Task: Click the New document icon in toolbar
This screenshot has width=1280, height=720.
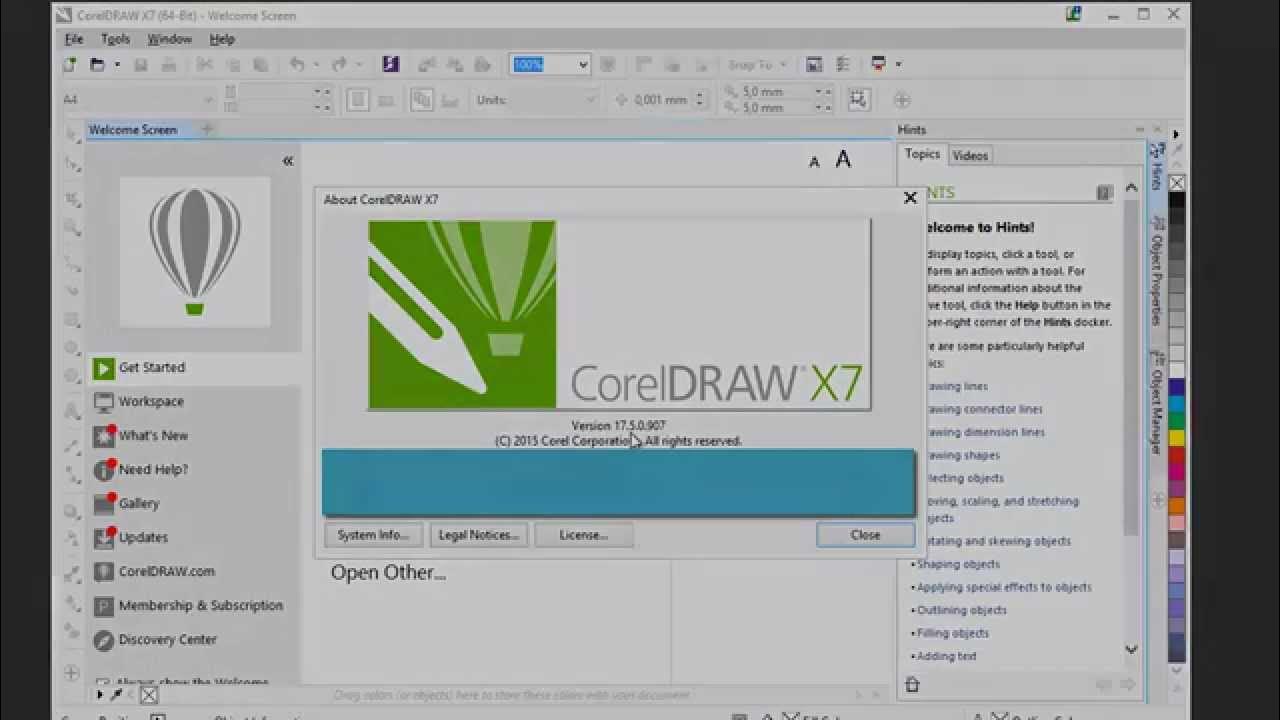Action: (x=70, y=64)
